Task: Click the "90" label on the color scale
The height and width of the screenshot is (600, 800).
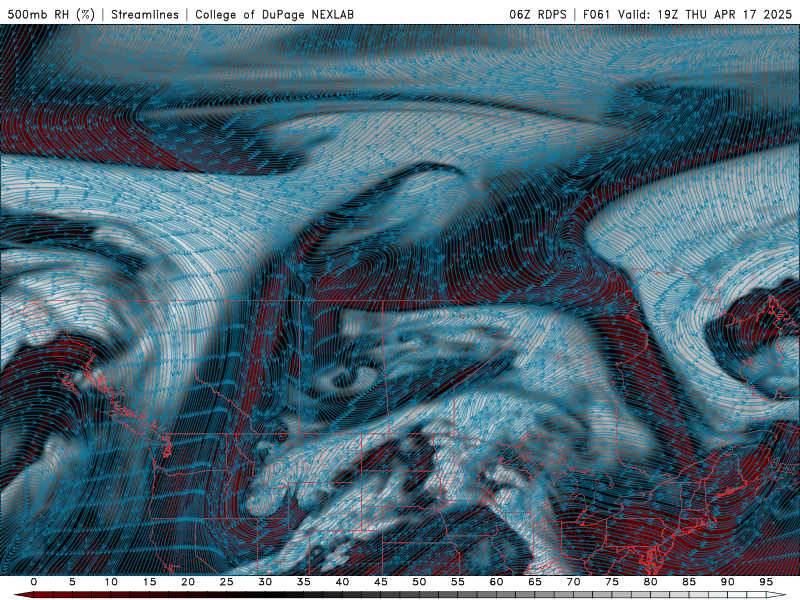Action: [x=727, y=582]
